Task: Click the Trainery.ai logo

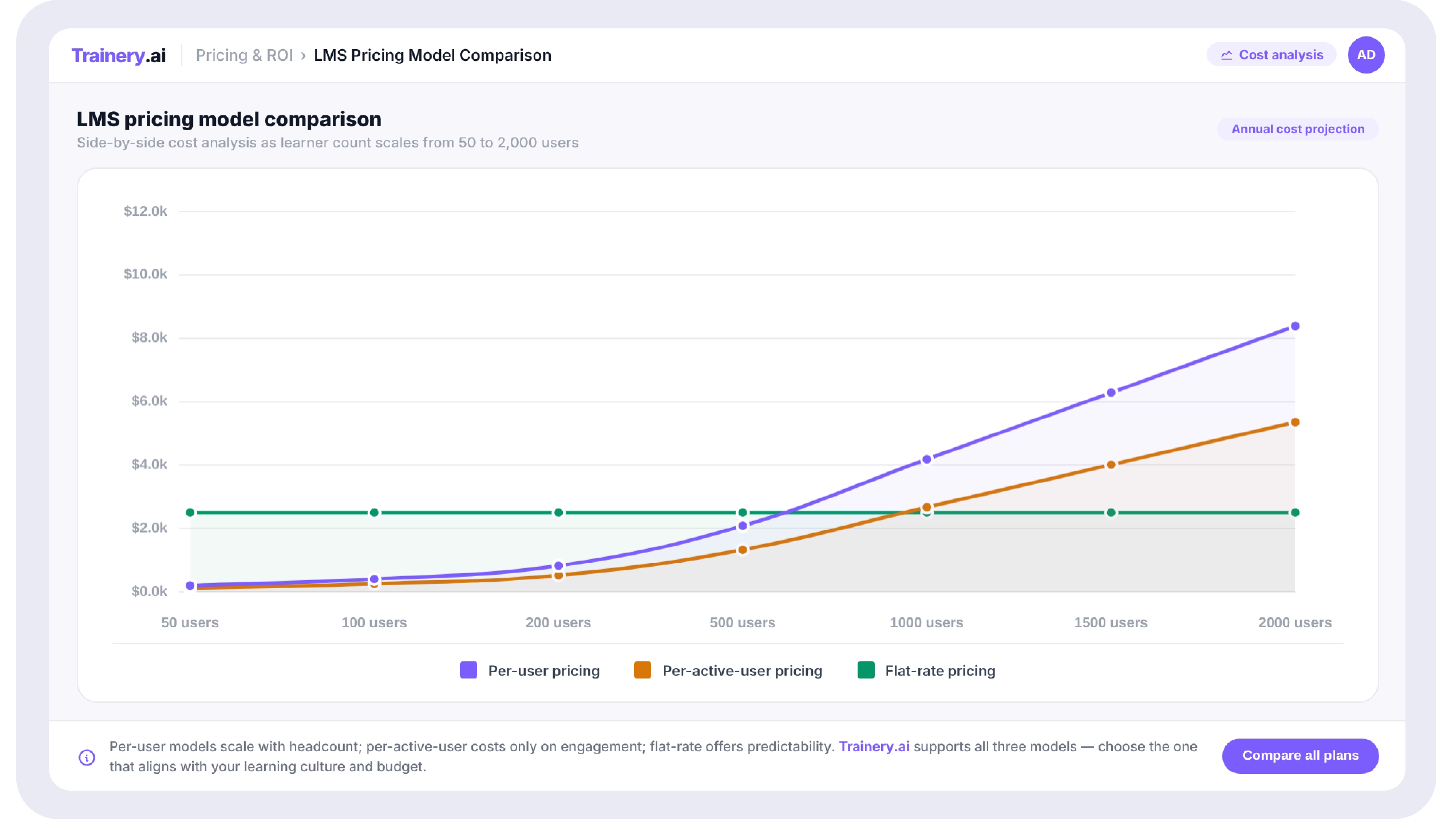Action: [119, 55]
